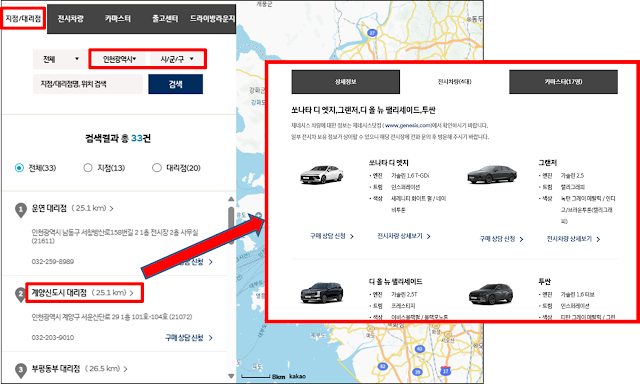The width and height of the screenshot is (640, 384).
Task: Click the 쏘나타 디 엣지 model title
Action: click(389, 162)
